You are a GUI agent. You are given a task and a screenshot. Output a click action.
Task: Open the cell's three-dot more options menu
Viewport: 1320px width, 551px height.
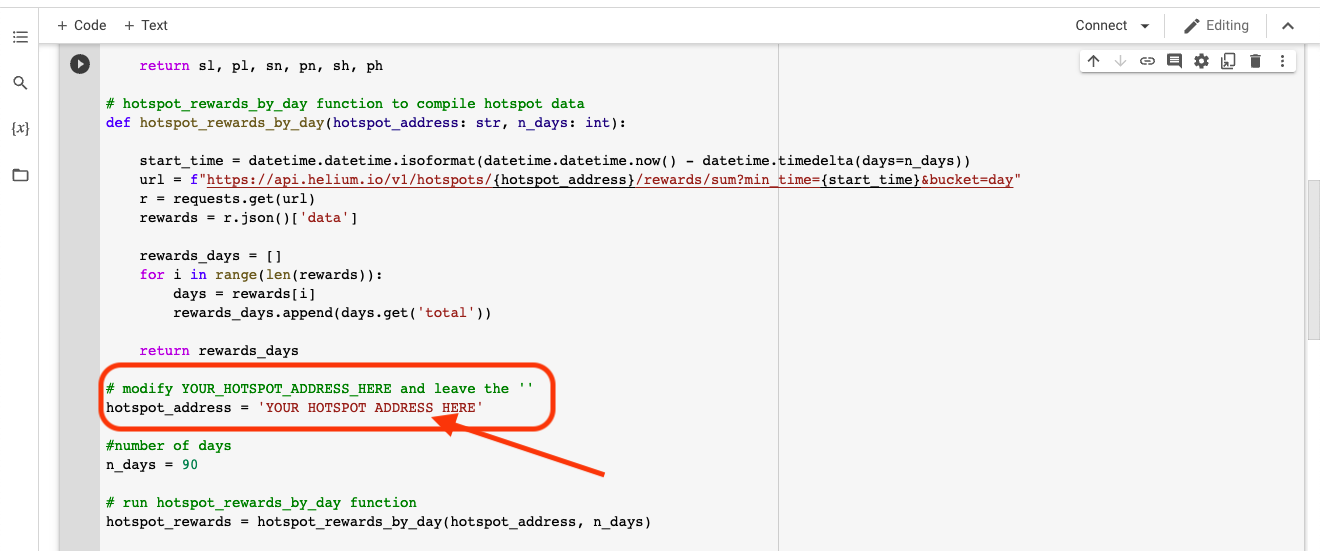pos(1282,61)
